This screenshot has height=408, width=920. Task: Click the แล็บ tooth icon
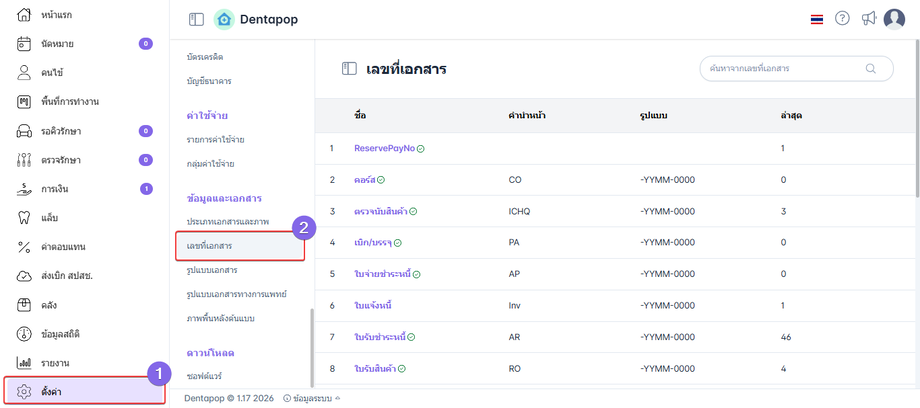[x=25, y=217]
